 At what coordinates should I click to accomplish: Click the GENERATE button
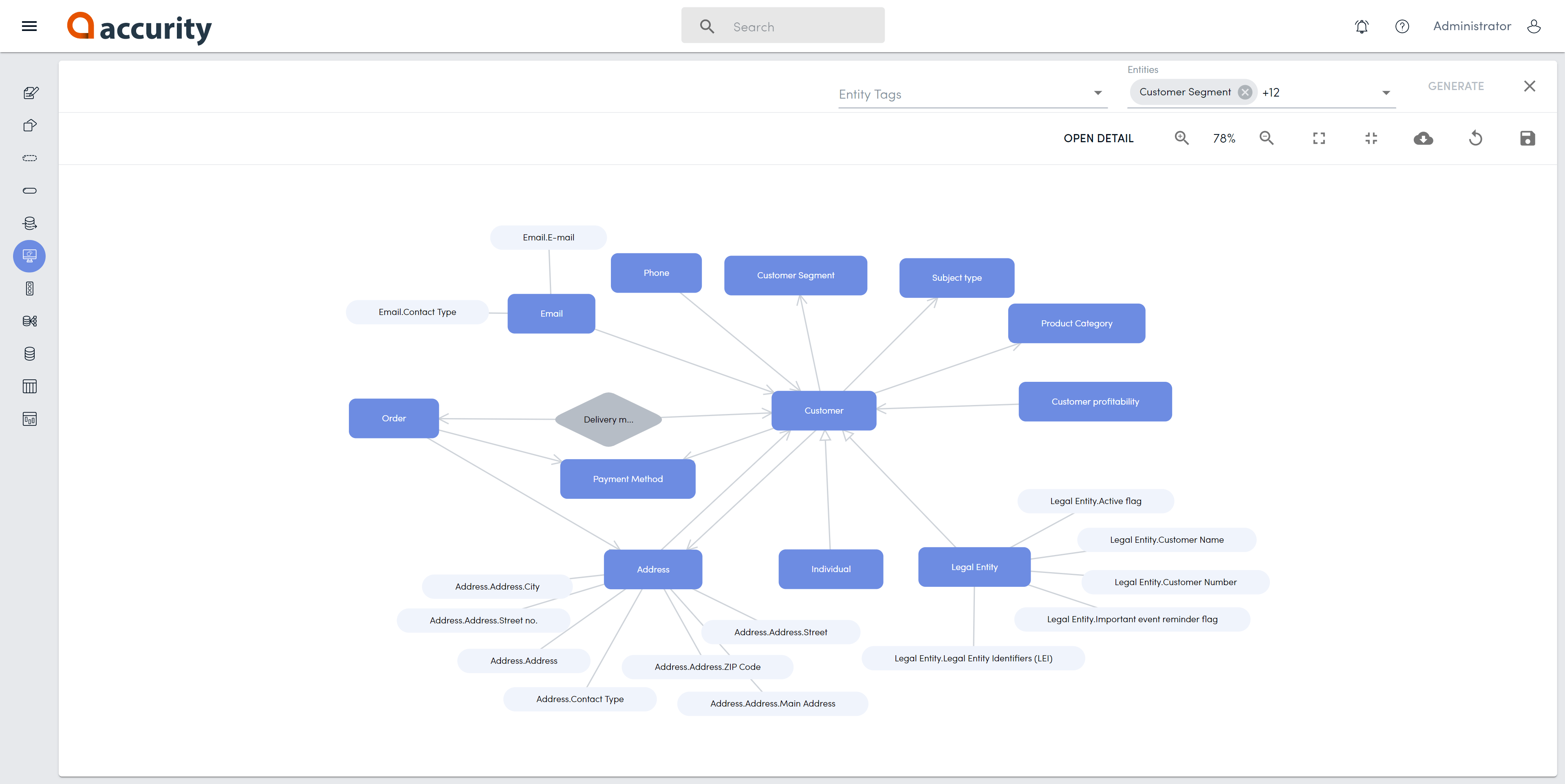pyautogui.click(x=1456, y=86)
